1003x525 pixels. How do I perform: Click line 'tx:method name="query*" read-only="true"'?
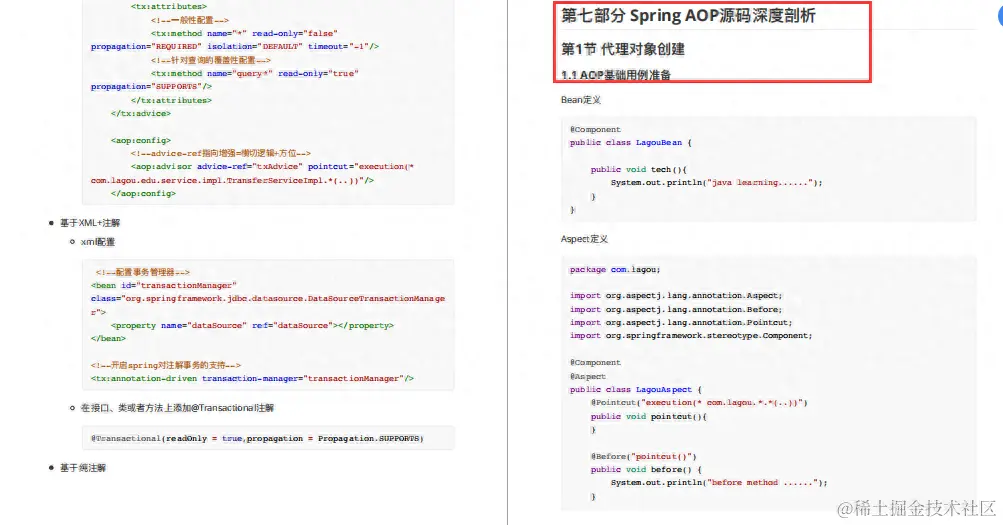[255, 74]
